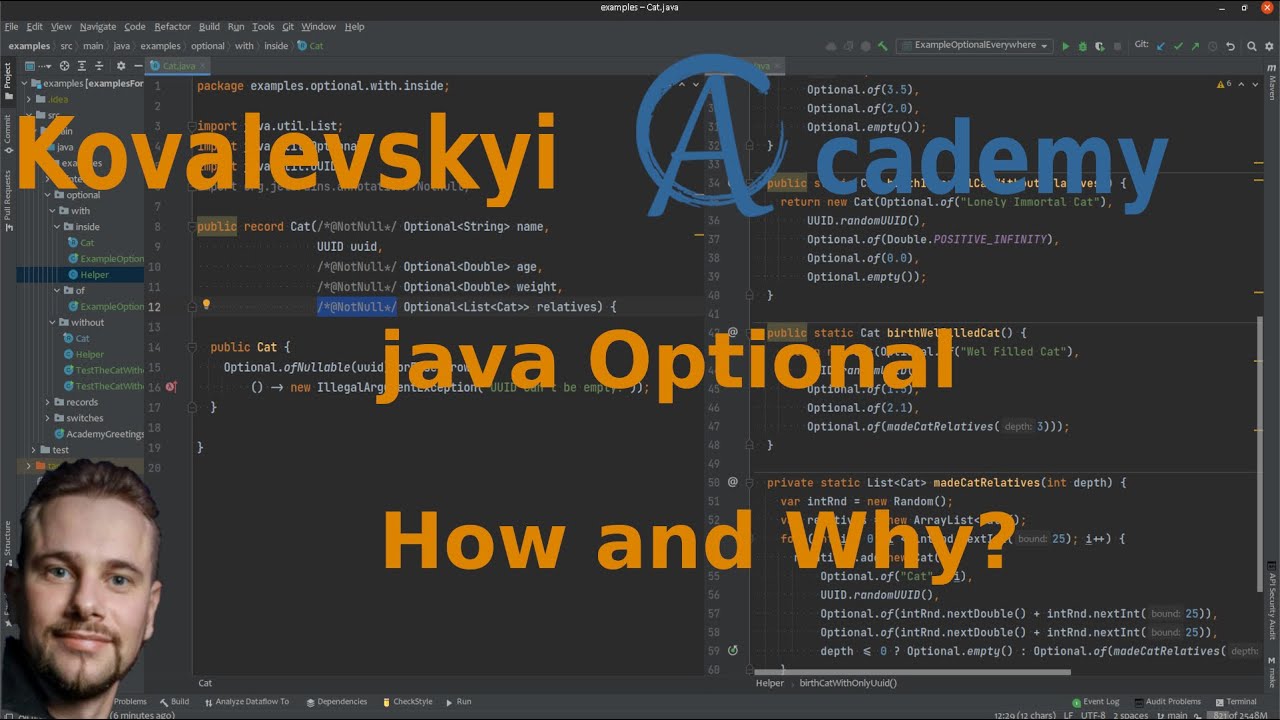Open Analyze Dataflow To tool window
This screenshot has width=1280, height=720.
pyautogui.click(x=246, y=702)
